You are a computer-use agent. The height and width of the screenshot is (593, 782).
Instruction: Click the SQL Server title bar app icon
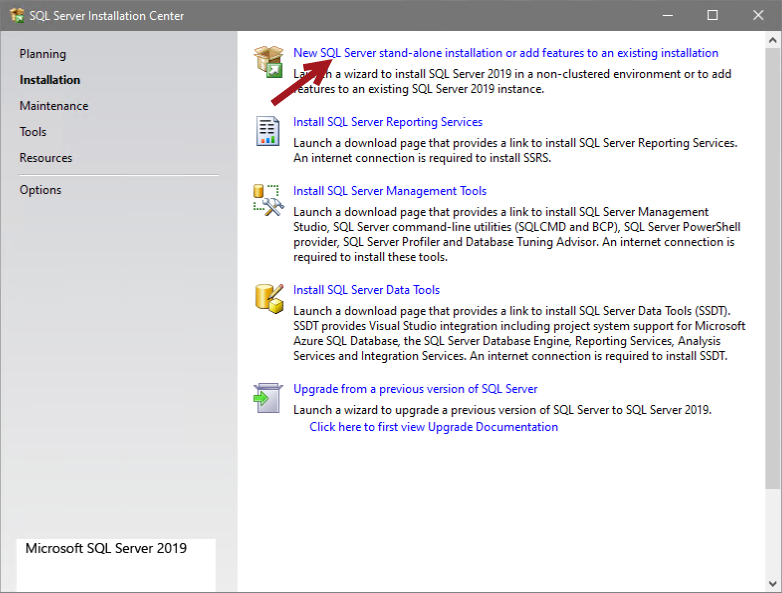16,15
